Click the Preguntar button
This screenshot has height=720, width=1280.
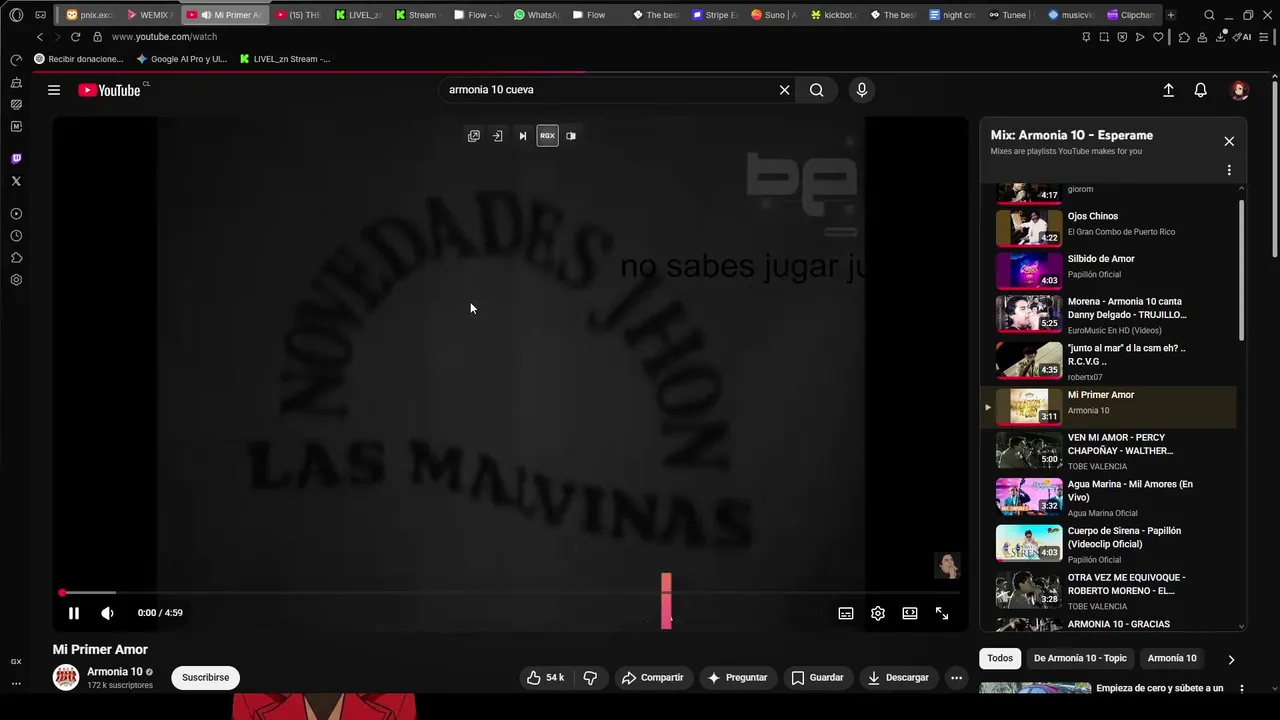(x=737, y=678)
